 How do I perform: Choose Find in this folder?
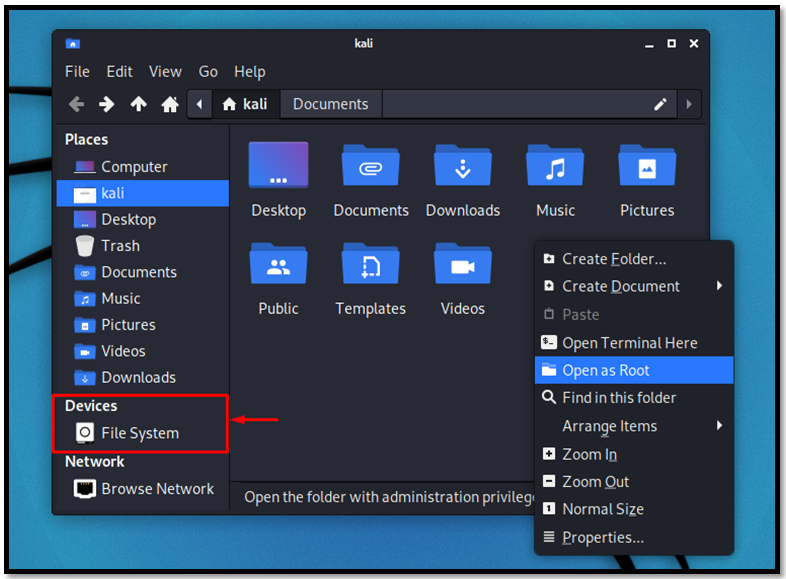634,398
